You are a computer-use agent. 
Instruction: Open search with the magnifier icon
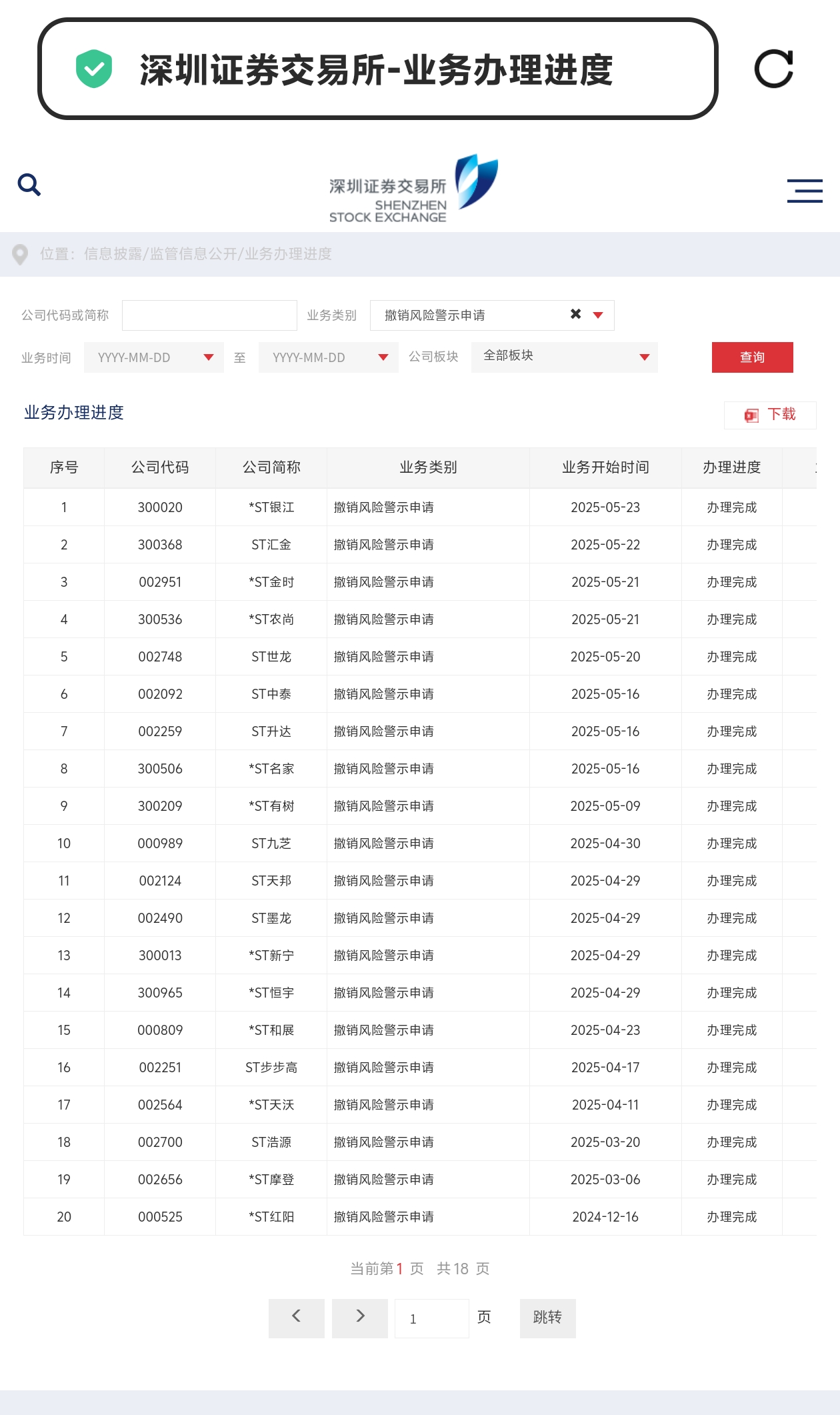(x=29, y=185)
